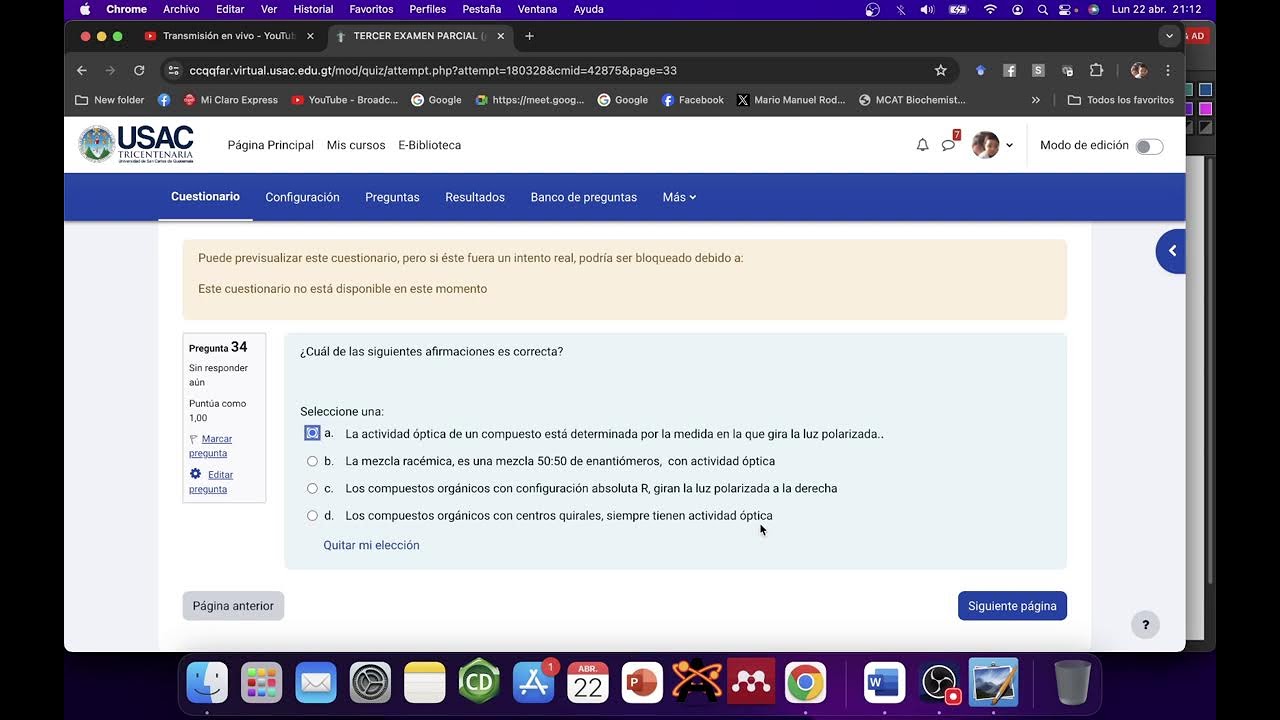Click the flag icon next to Marcar pregunta

coord(193,439)
